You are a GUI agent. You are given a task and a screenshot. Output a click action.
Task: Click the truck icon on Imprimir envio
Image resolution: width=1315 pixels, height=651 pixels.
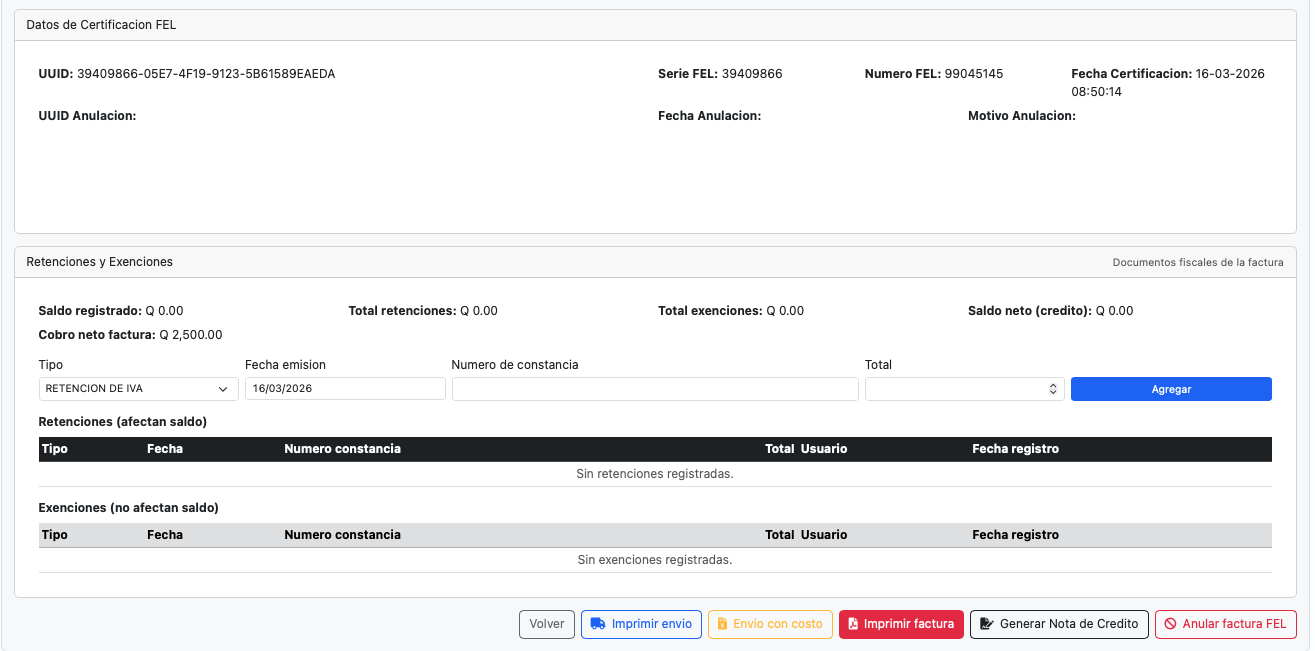pyautogui.click(x=600, y=623)
